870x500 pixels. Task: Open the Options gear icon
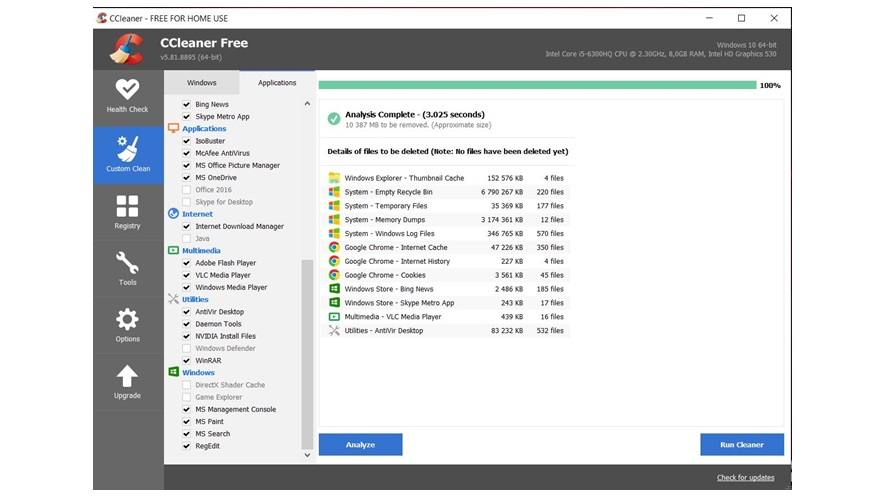click(128, 319)
